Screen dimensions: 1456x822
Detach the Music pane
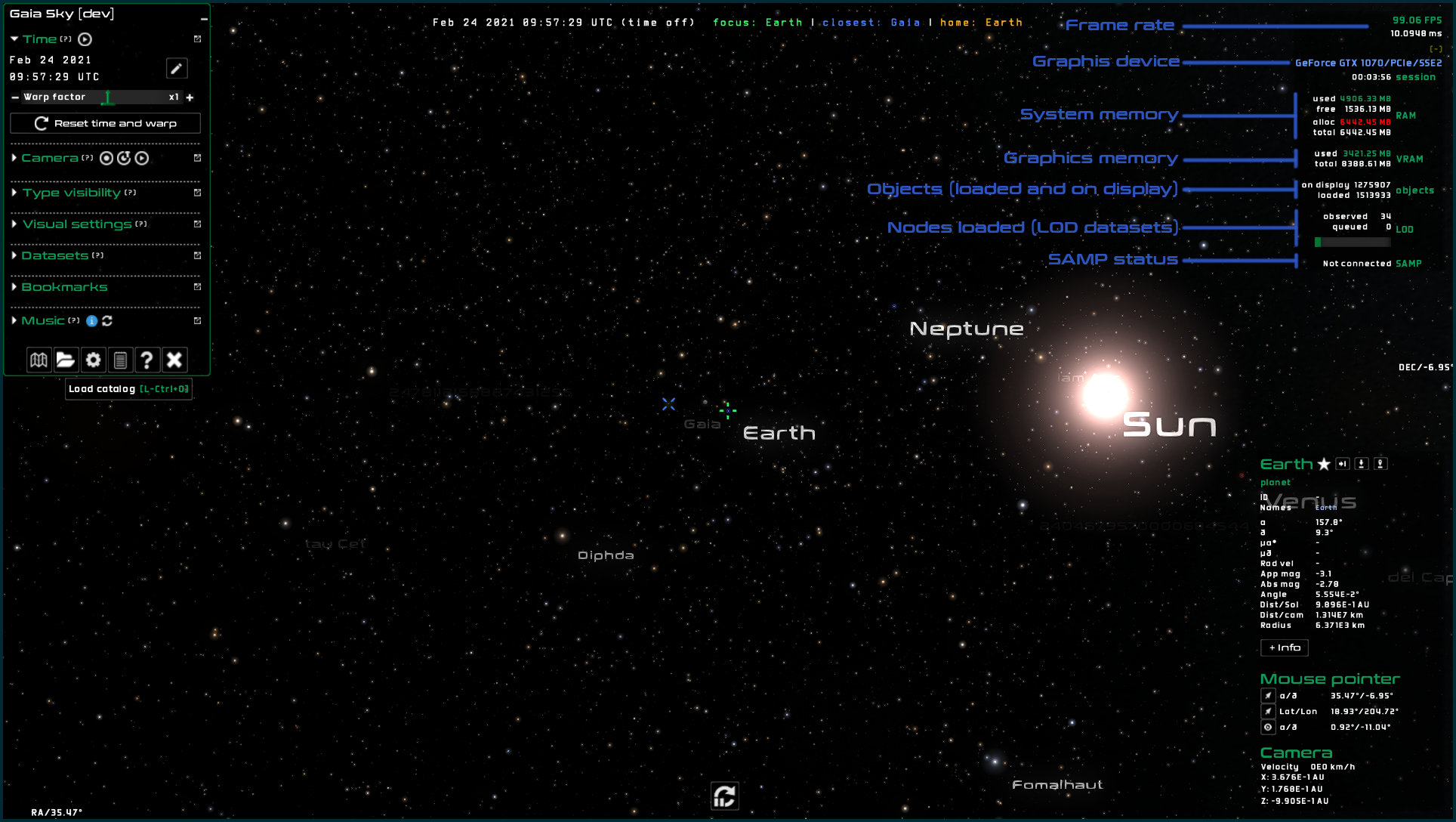pos(197,321)
